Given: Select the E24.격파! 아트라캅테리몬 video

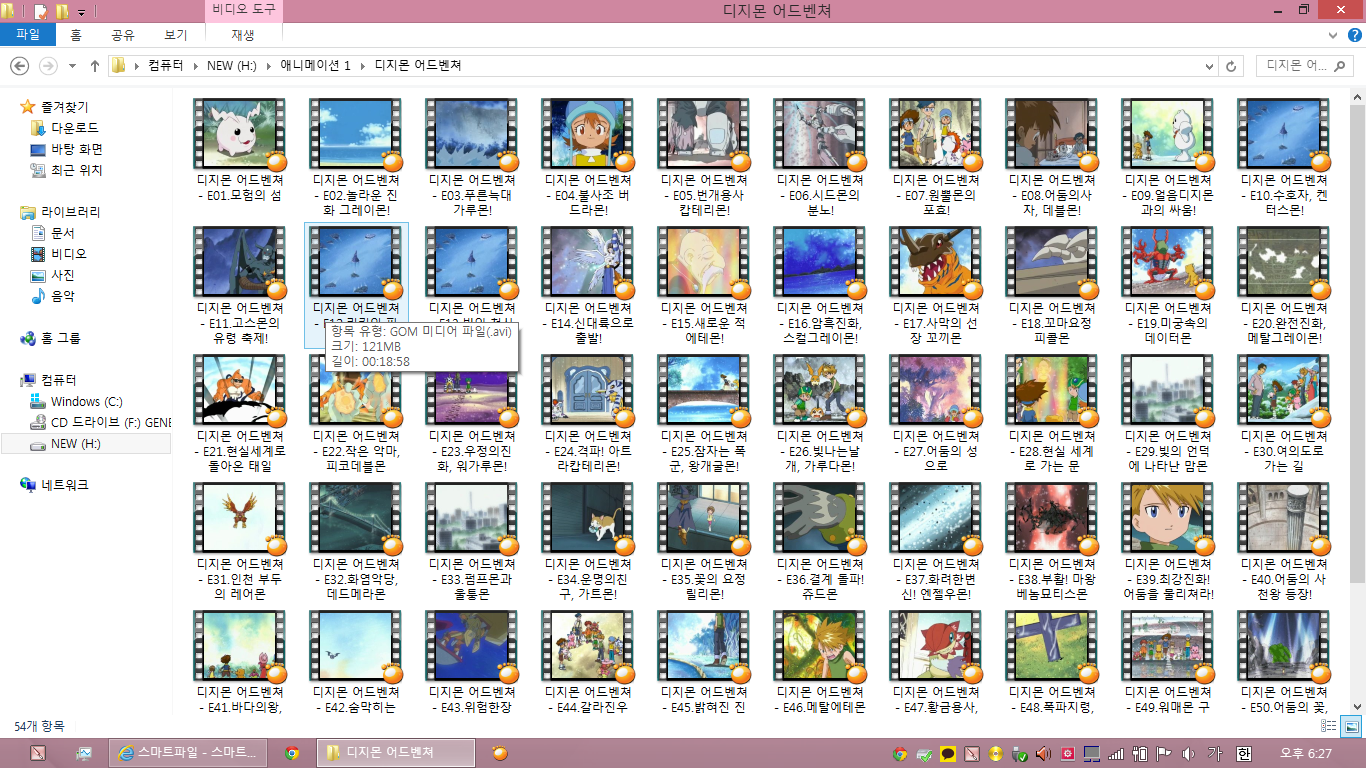Looking at the screenshot, I should 588,414.
